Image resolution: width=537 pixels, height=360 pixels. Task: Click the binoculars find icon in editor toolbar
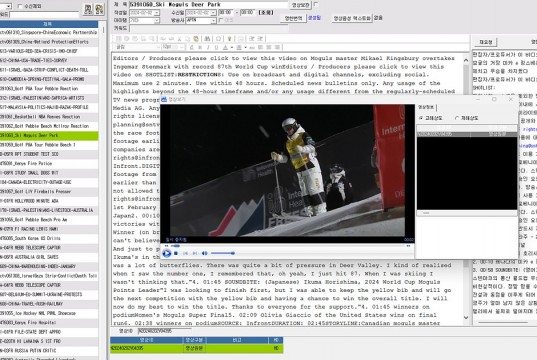(x=207, y=39)
